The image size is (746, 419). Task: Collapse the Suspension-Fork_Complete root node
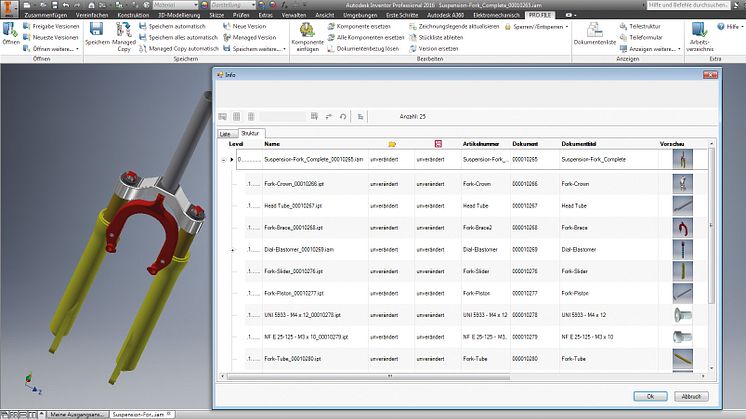[223, 160]
